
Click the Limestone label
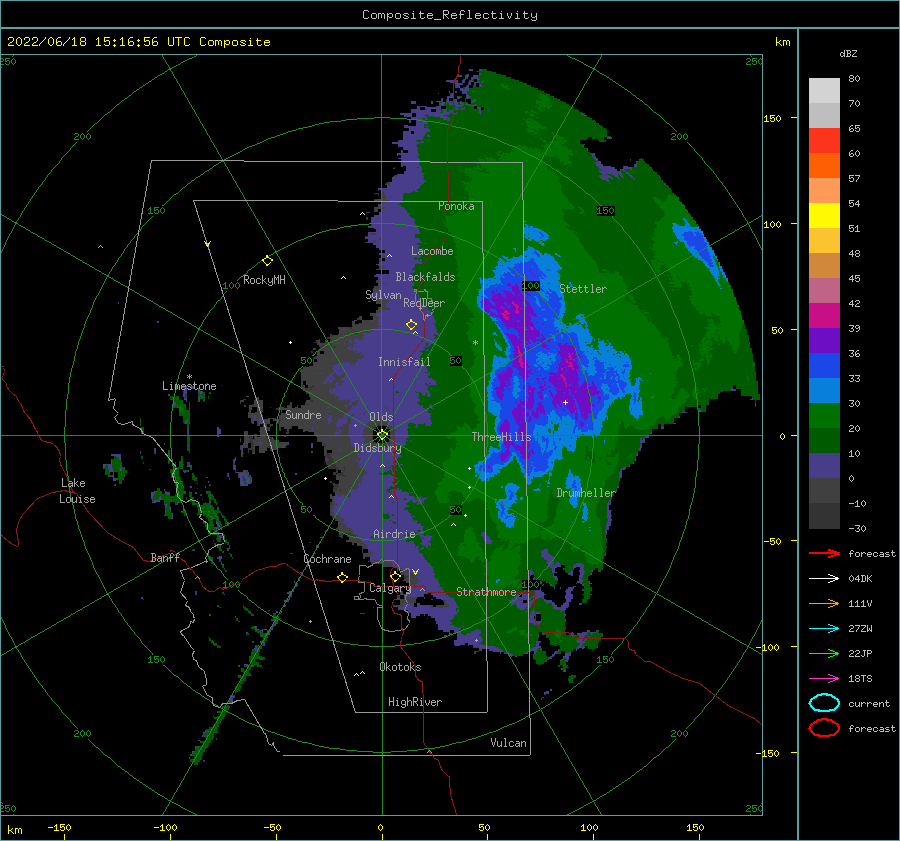[x=189, y=386]
